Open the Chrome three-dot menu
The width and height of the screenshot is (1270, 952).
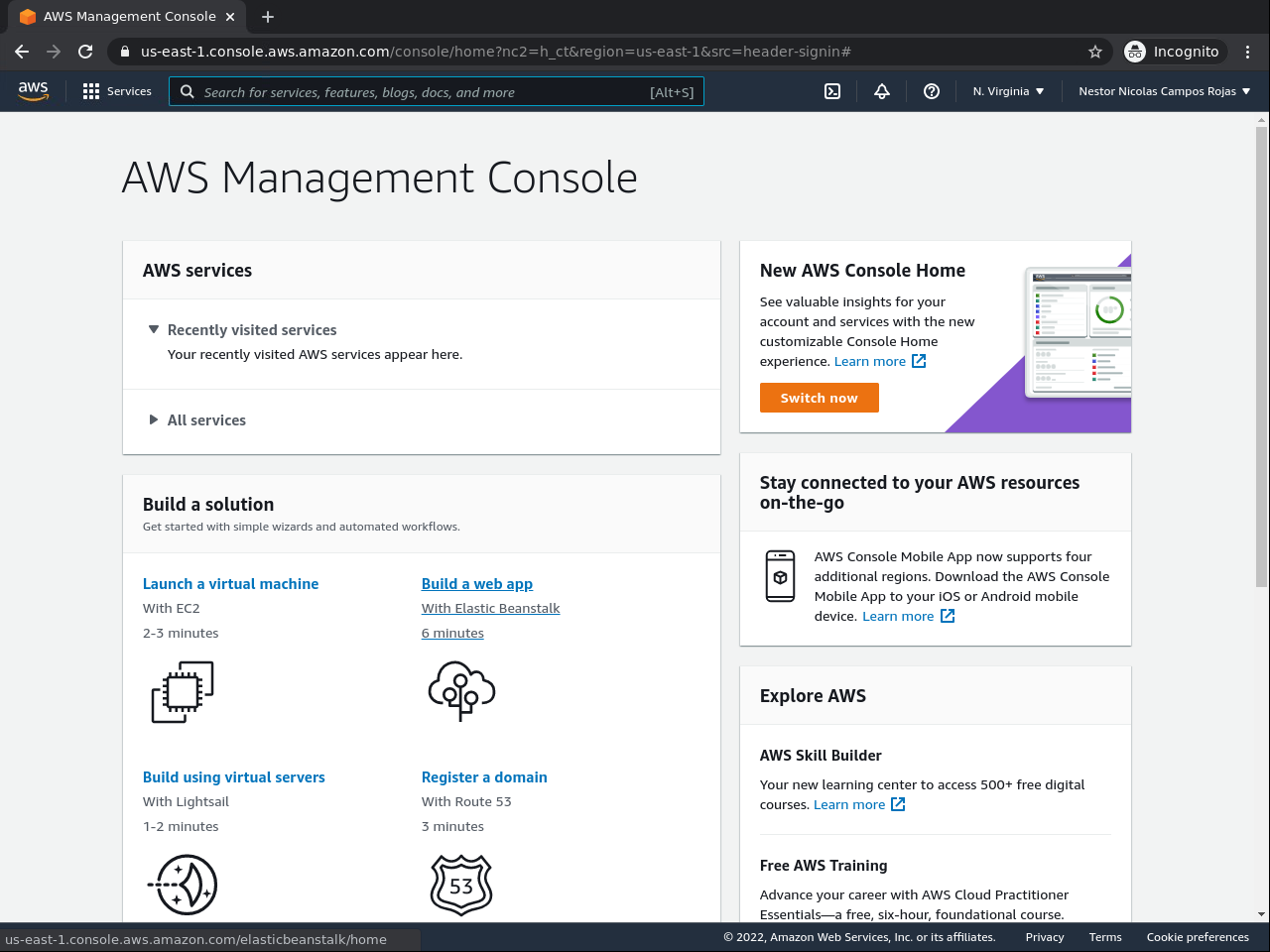1248,52
